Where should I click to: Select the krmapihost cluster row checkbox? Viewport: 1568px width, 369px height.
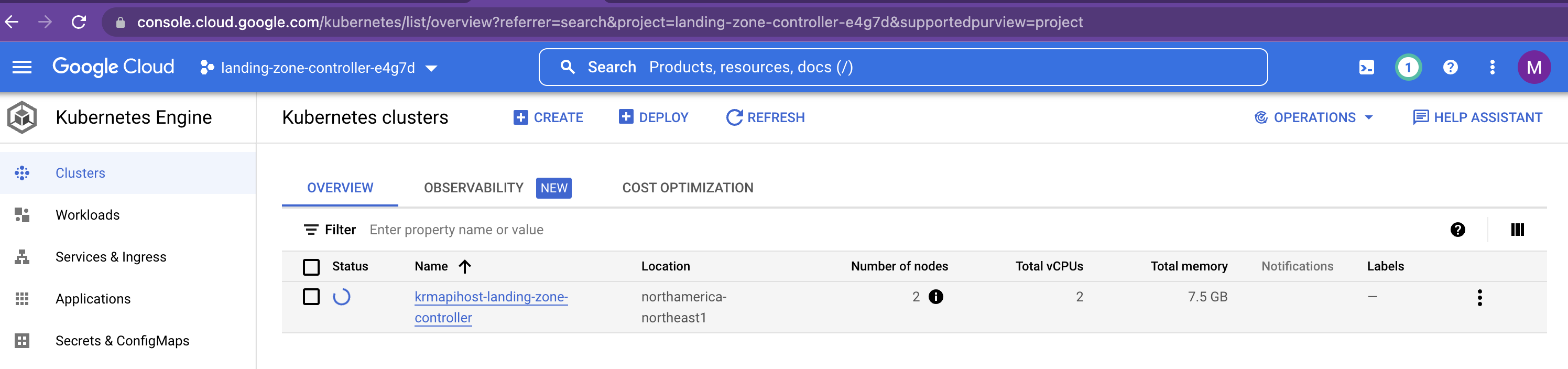(x=311, y=297)
